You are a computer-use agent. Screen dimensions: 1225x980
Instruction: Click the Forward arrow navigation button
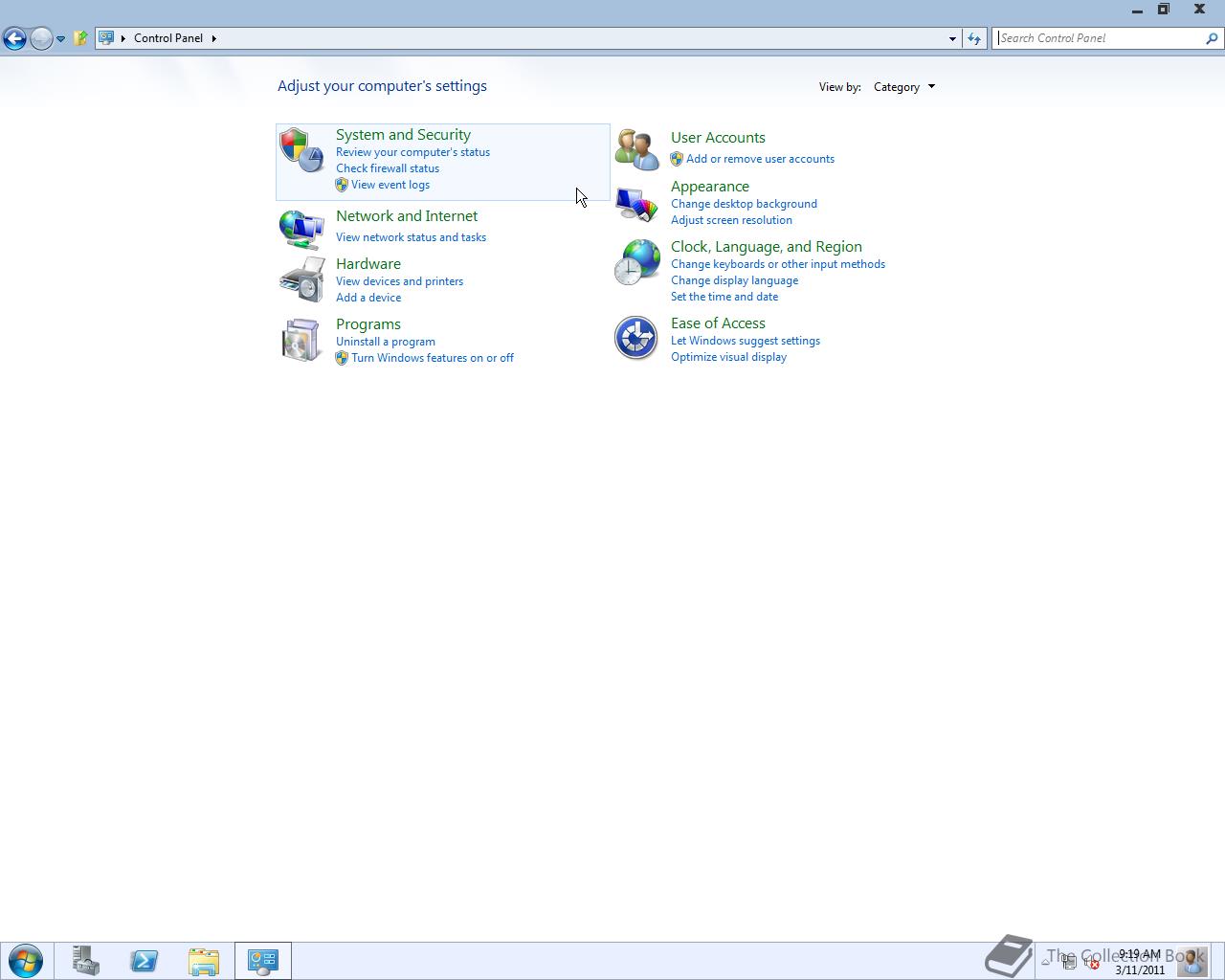click(x=40, y=38)
